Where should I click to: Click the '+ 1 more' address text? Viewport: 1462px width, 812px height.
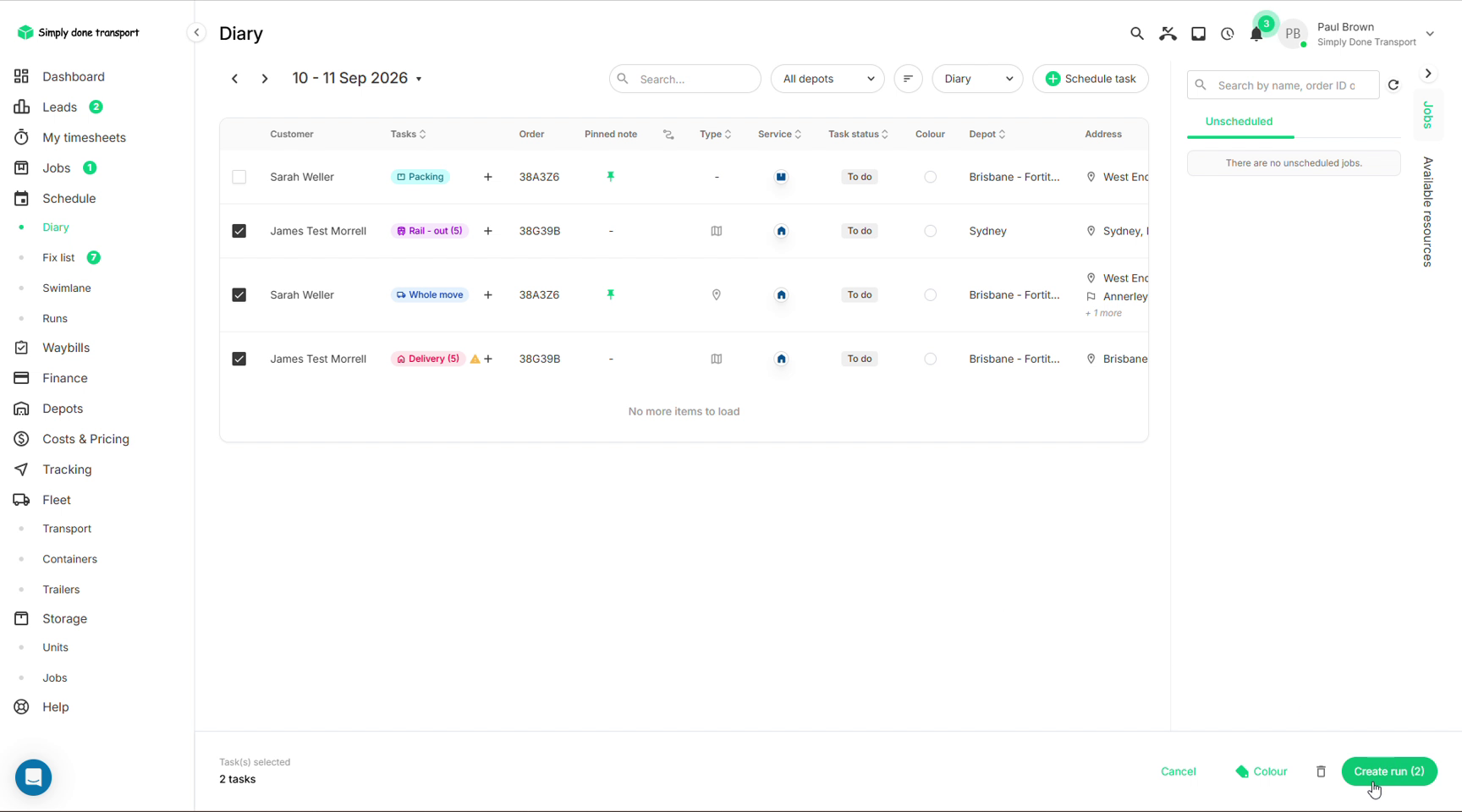(x=1104, y=313)
